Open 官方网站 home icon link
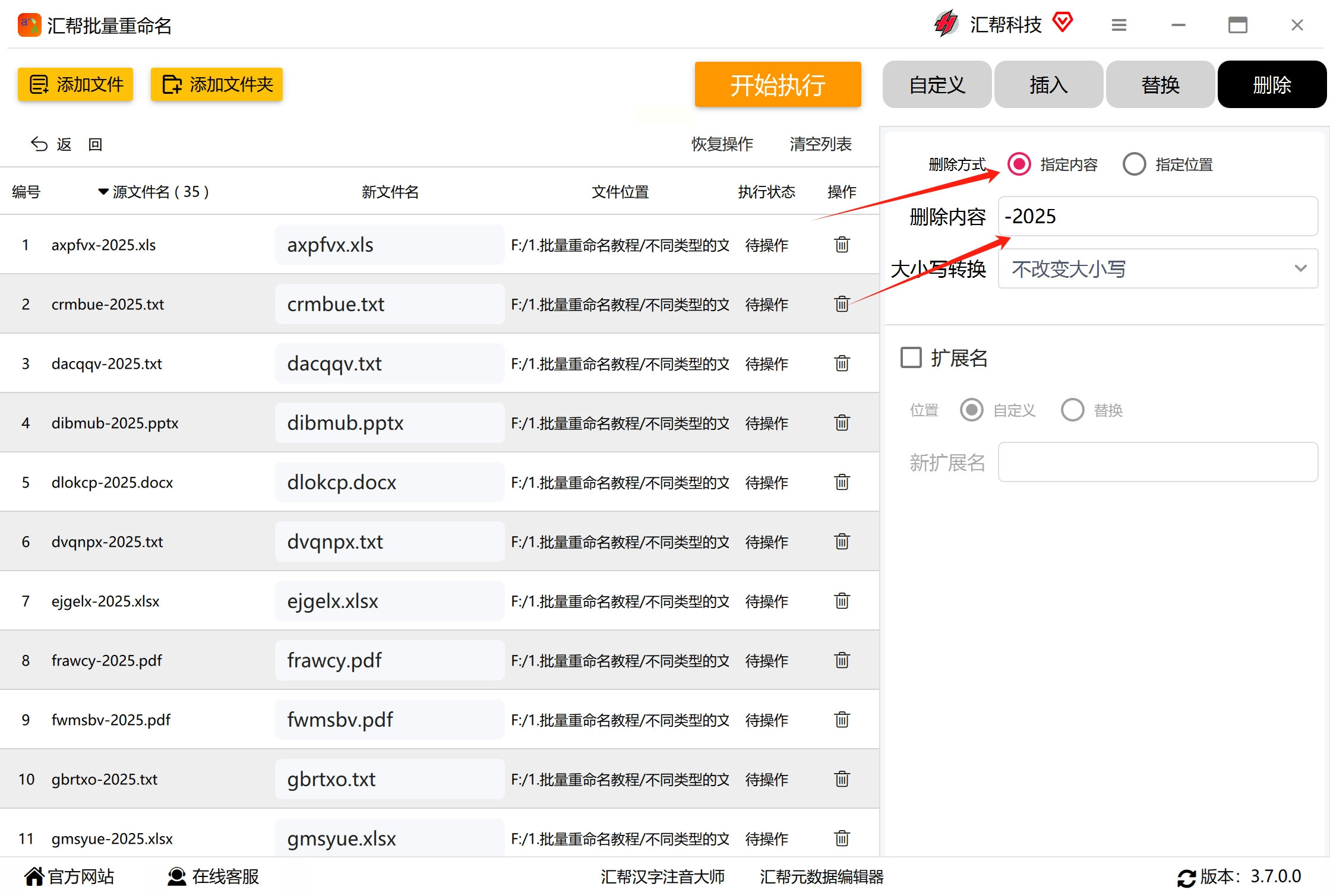The width and height of the screenshot is (1330, 896). tap(34, 876)
